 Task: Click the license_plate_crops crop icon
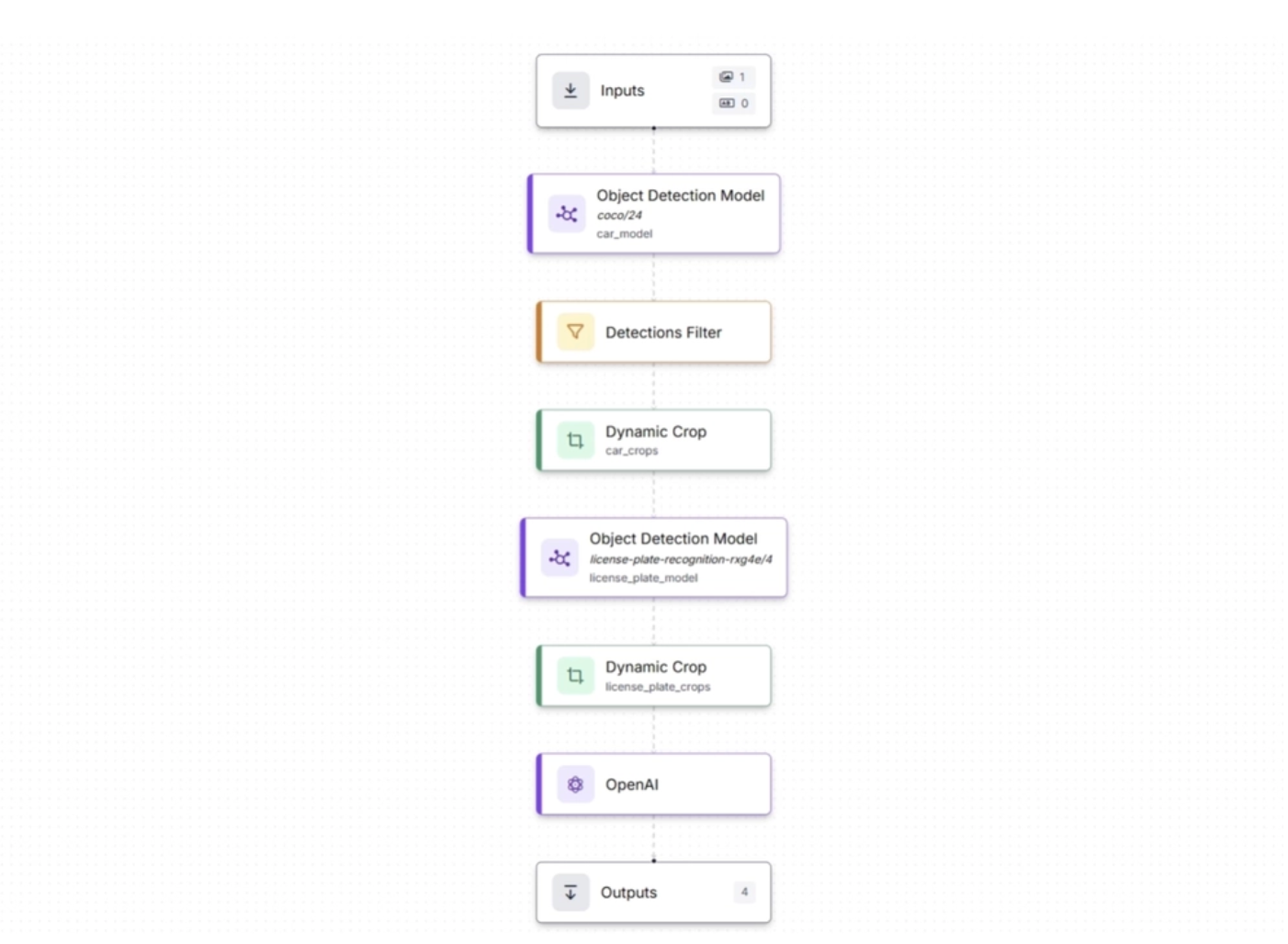click(x=575, y=676)
